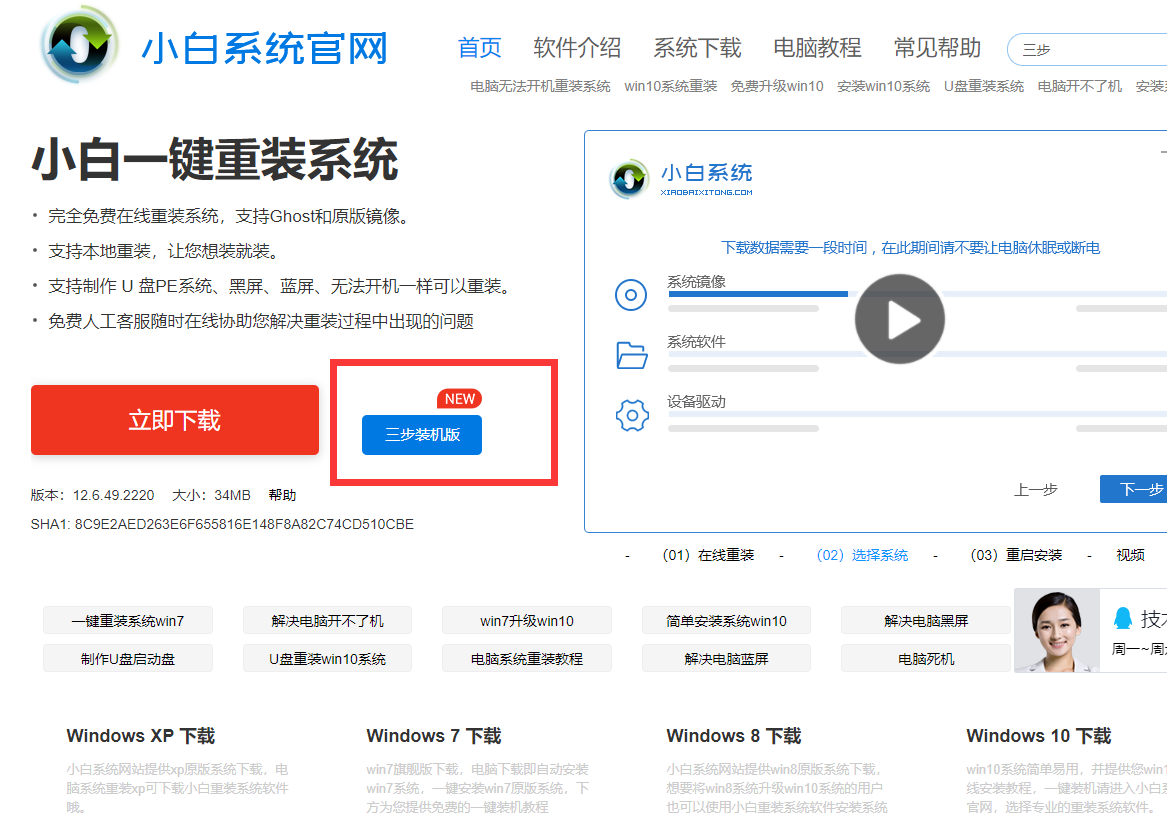Click the 小白系统官网 logo icon
Screen dimensions: 1167x825
point(81,46)
